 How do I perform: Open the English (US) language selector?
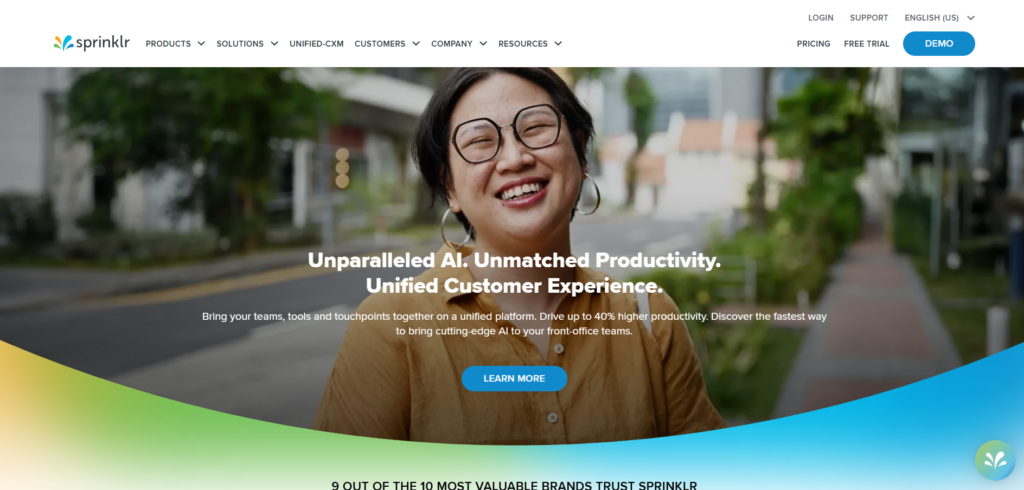tap(939, 18)
